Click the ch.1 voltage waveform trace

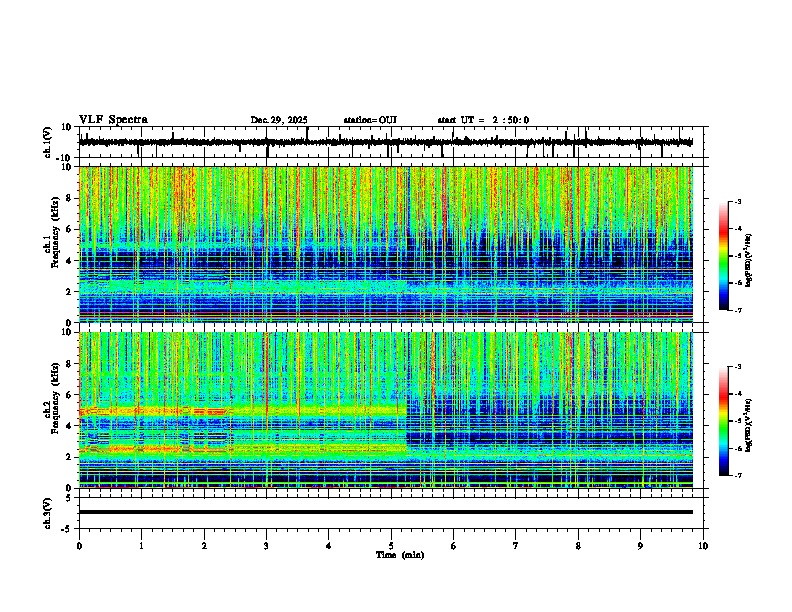pyautogui.click(x=385, y=142)
